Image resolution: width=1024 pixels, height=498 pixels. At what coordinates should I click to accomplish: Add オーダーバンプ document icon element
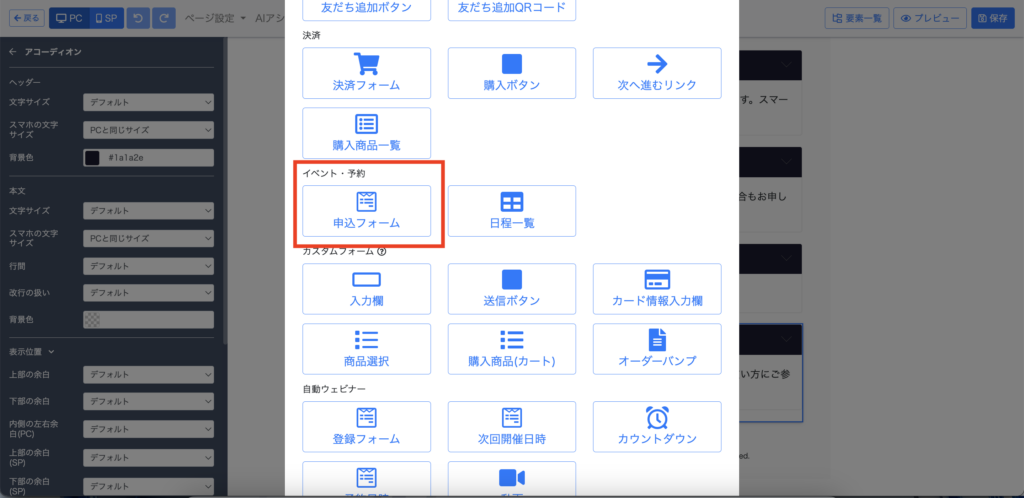click(657, 349)
